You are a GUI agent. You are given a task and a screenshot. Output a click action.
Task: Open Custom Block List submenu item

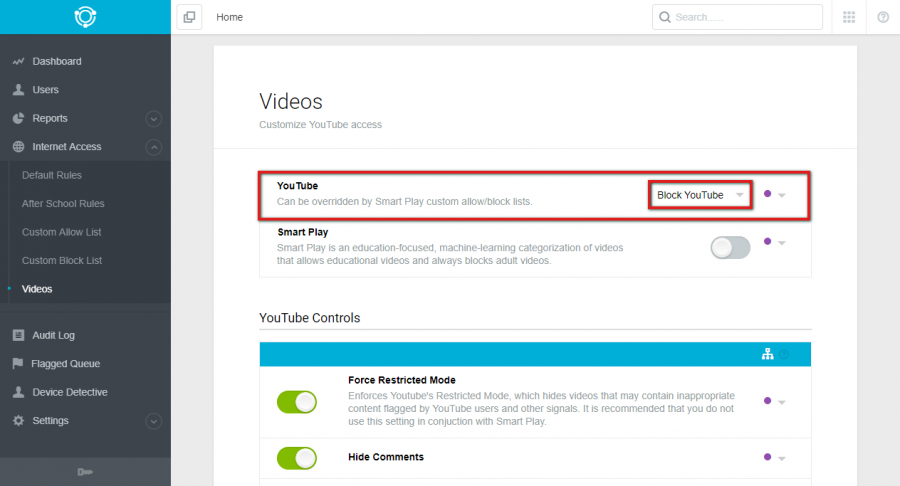click(62, 261)
